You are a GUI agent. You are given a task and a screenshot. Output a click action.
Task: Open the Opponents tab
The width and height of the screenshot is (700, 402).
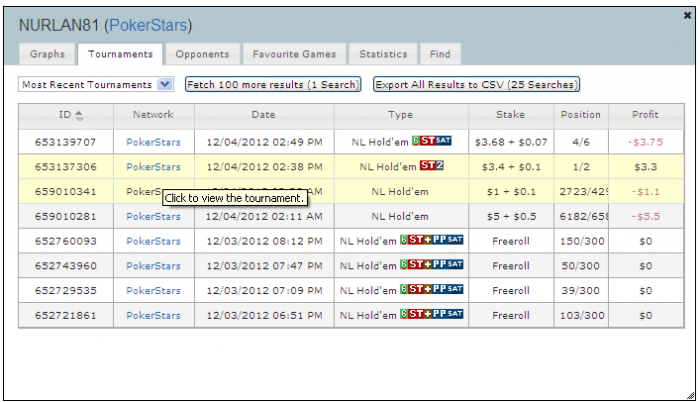[x=202, y=54]
